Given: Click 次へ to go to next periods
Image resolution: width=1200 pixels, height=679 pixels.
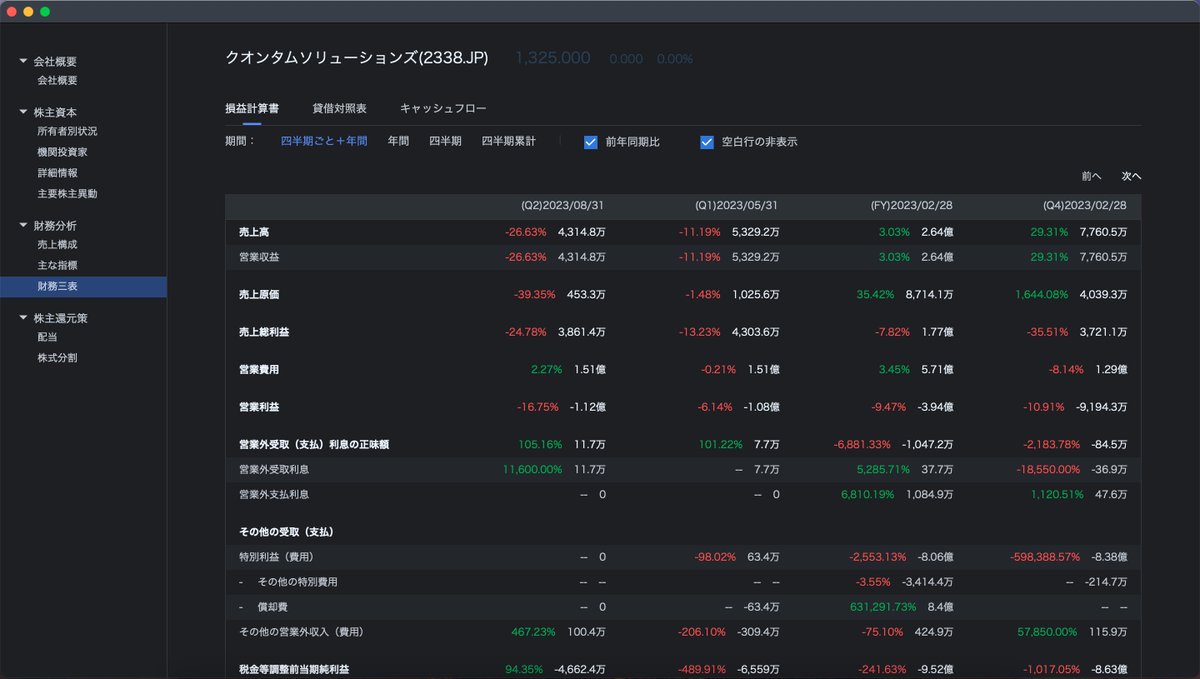Looking at the screenshot, I should [1131, 176].
